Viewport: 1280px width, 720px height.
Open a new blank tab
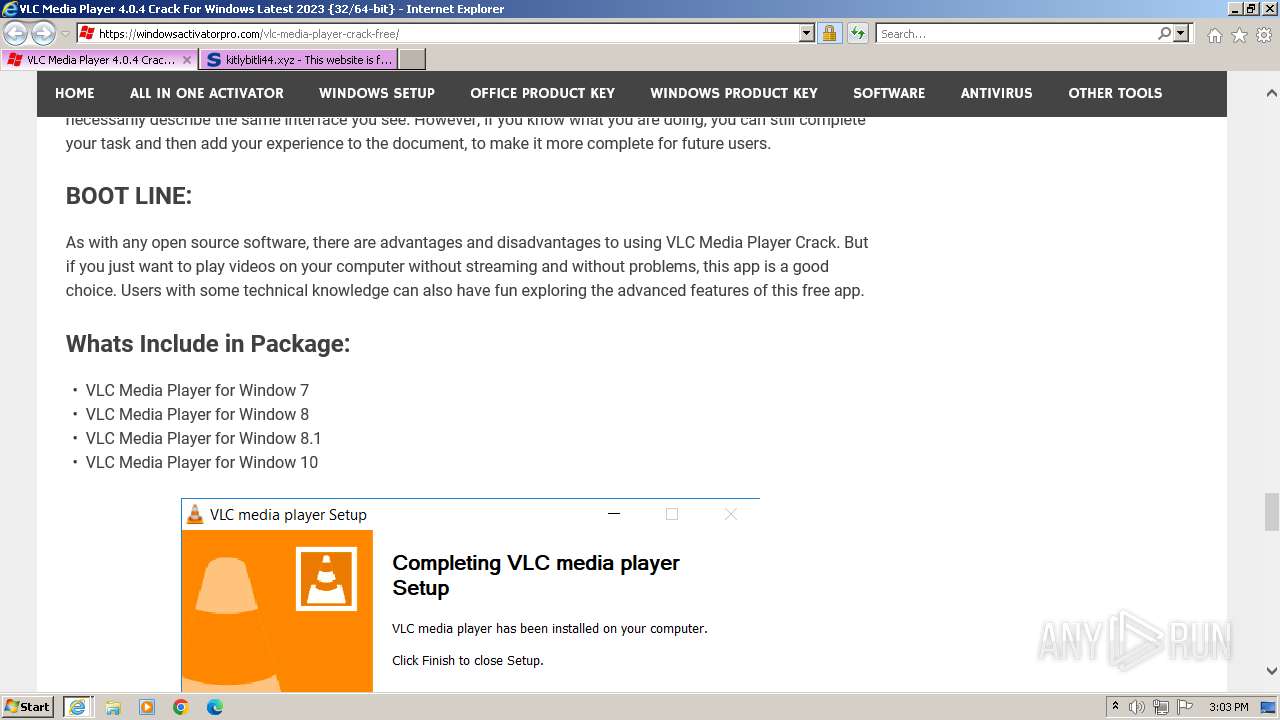412,60
